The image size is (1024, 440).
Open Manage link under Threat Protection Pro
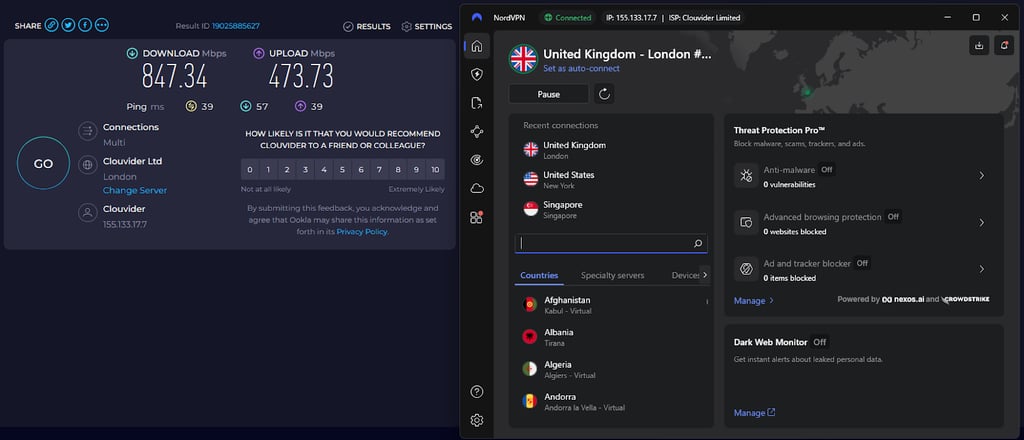point(754,301)
